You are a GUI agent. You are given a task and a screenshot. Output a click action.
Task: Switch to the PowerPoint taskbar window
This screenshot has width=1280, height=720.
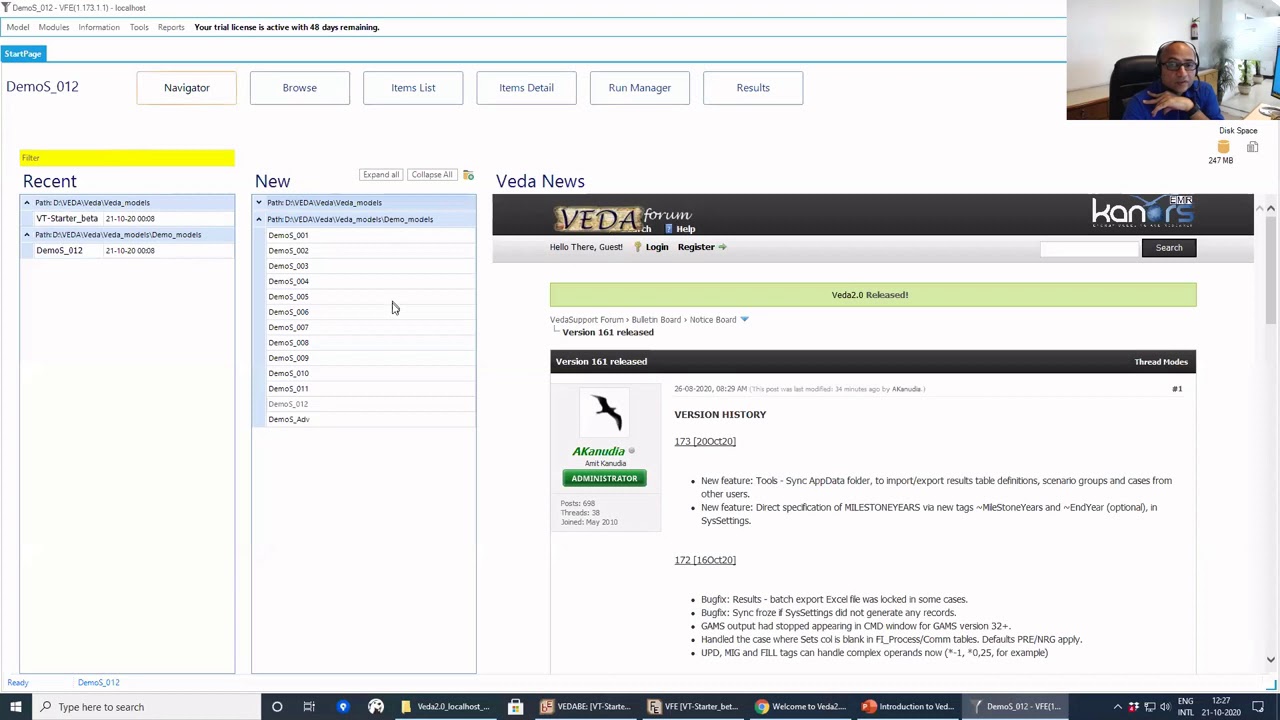909,707
